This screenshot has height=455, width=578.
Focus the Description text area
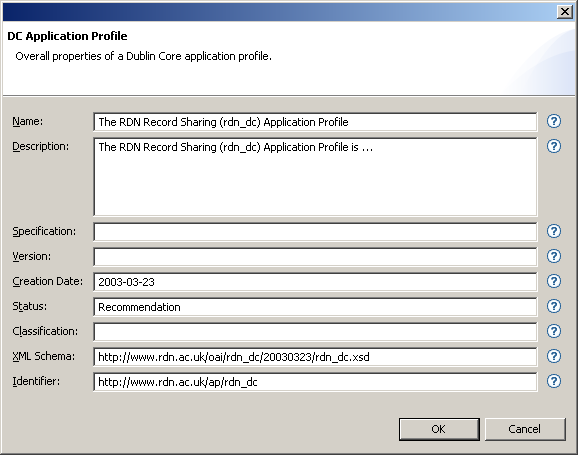[x=315, y=177]
